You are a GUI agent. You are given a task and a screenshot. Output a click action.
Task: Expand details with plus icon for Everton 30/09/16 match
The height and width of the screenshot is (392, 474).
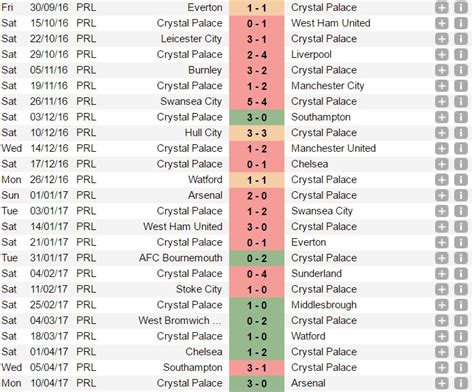pyautogui.click(x=441, y=7)
